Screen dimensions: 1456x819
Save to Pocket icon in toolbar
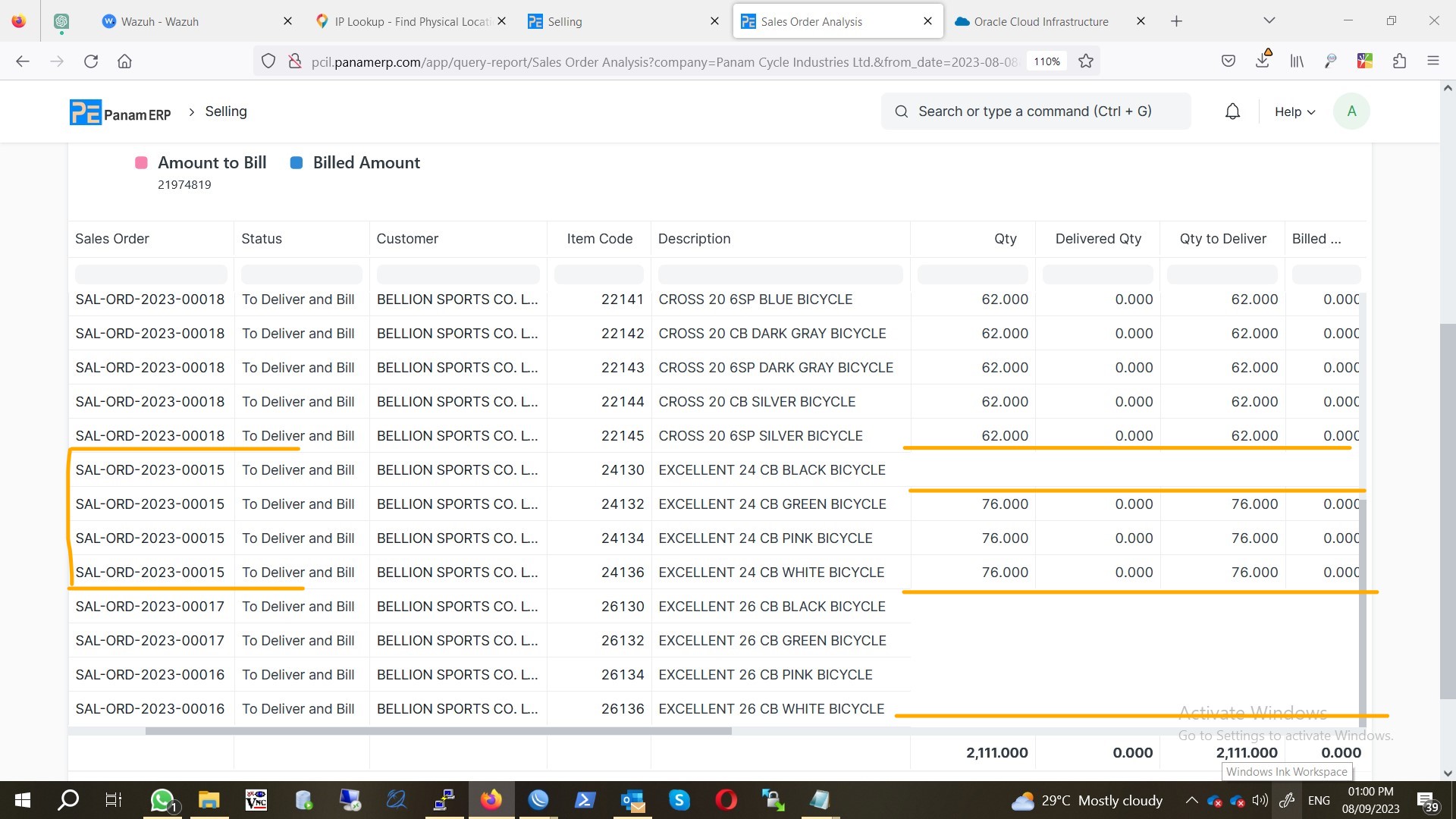[1228, 61]
